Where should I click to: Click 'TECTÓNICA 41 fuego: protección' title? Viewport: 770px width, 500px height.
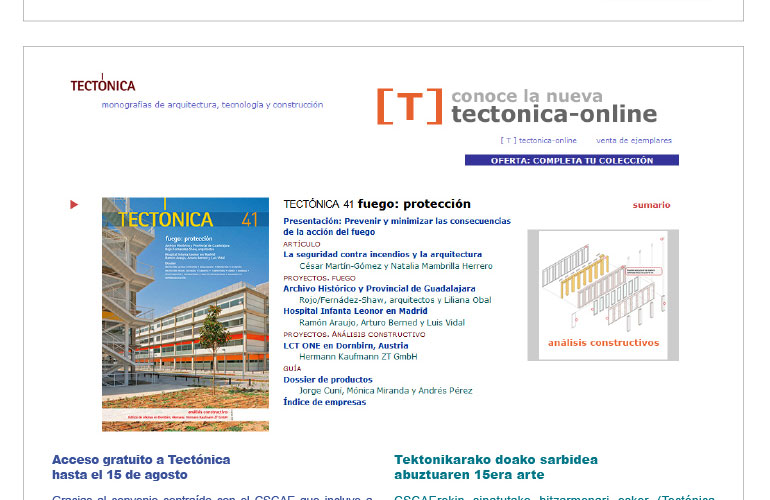pos(377,204)
